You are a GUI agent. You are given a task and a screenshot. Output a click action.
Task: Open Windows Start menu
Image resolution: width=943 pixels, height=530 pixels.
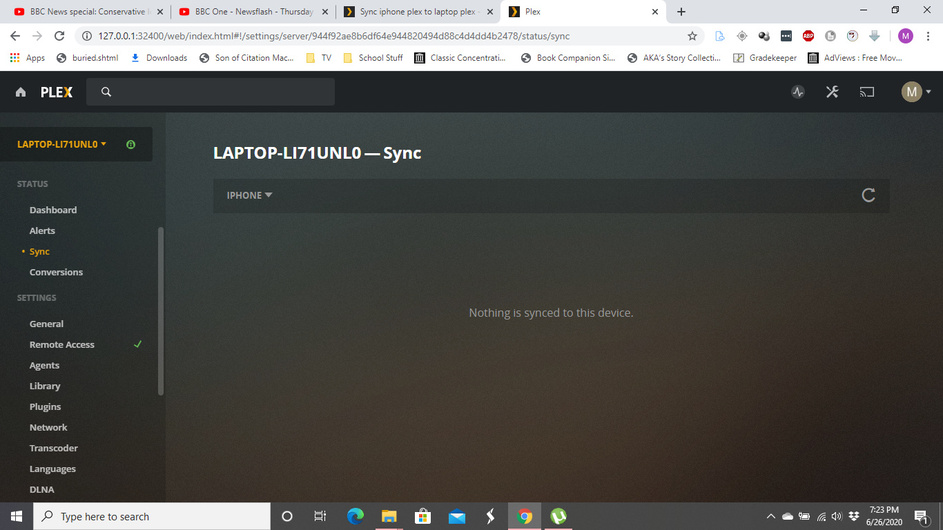[x=16, y=516]
